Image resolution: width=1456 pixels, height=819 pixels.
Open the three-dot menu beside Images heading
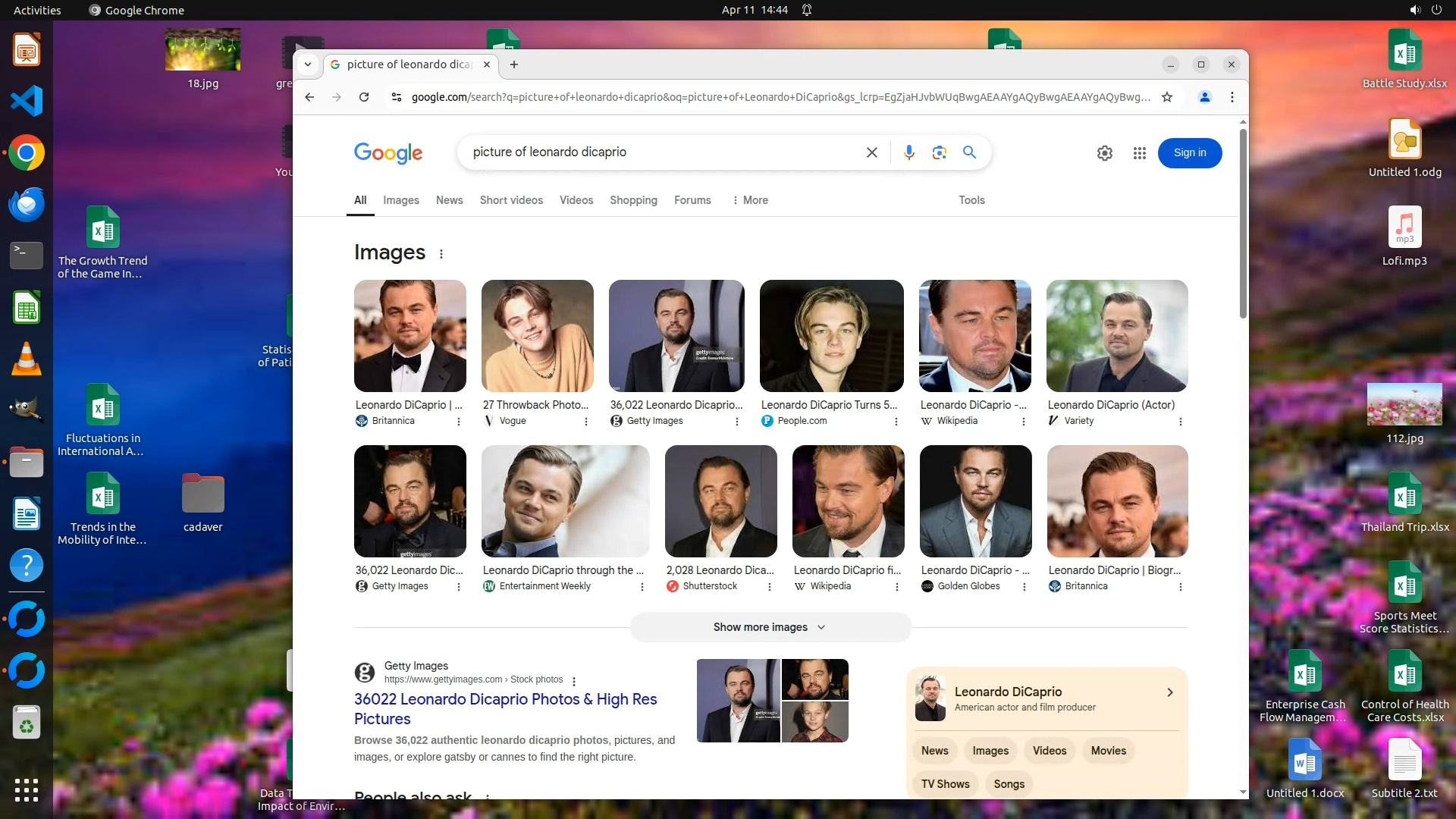[441, 254]
